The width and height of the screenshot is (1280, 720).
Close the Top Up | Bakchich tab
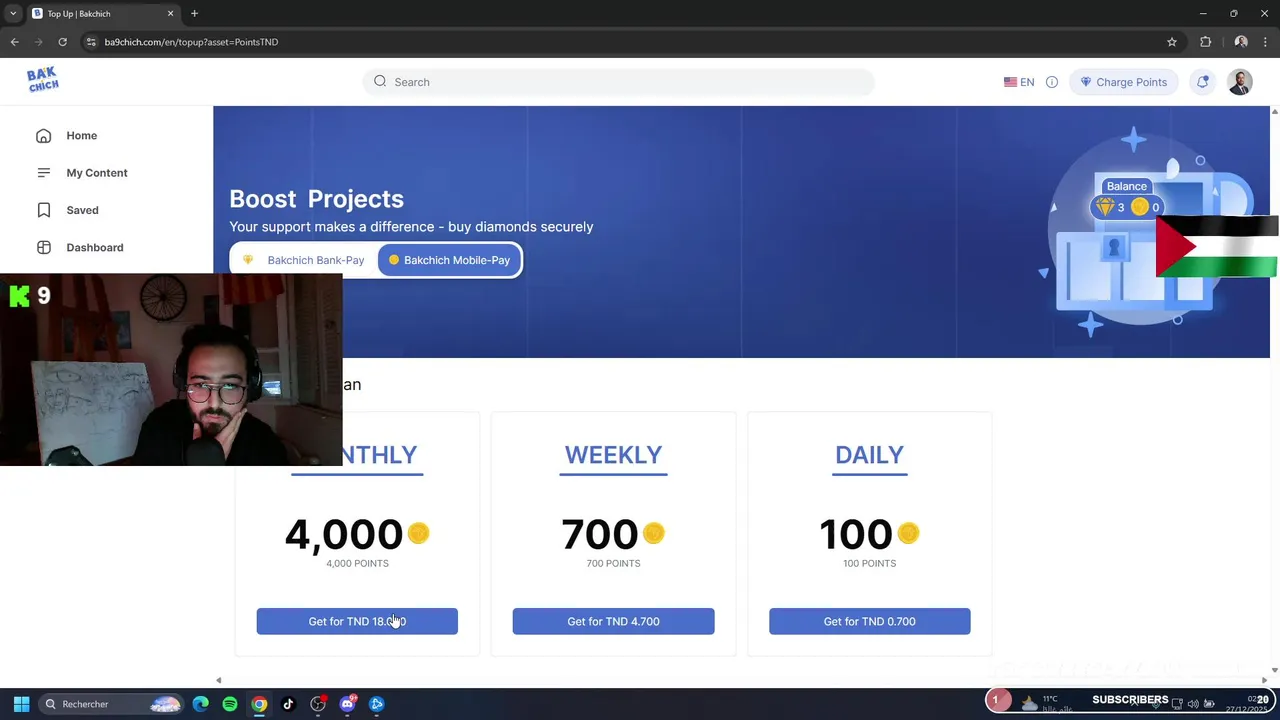170,13
